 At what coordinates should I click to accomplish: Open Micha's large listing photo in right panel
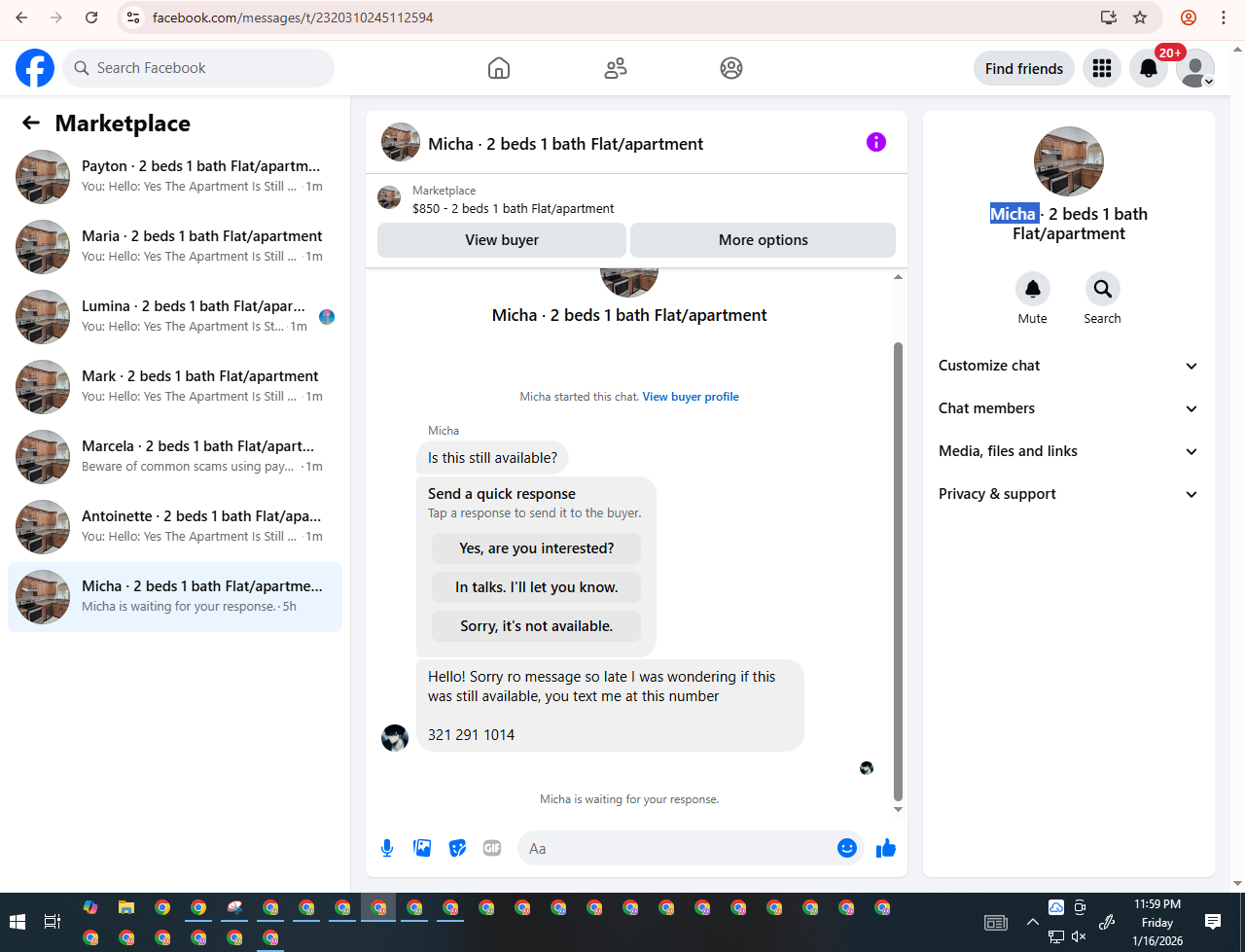[x=1069, y=161]
